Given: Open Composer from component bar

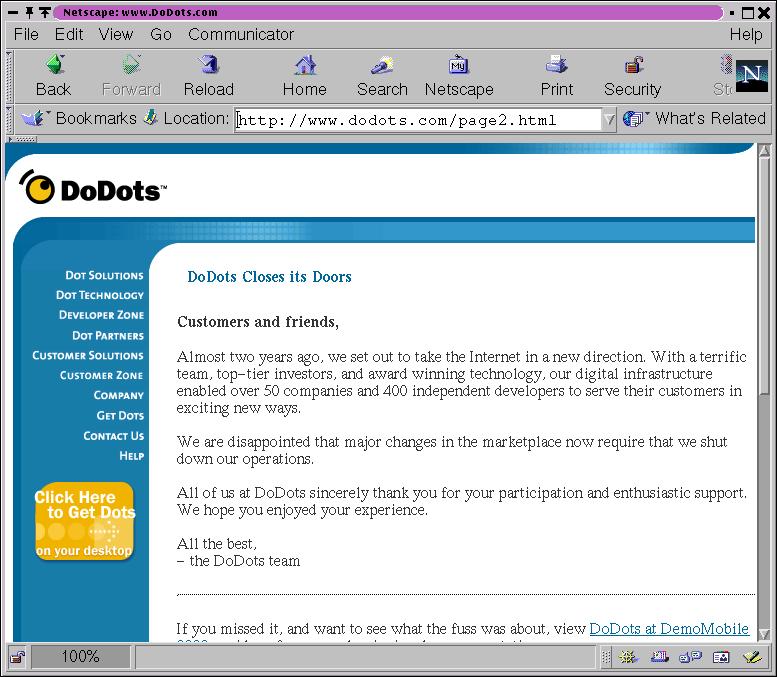Looking at the screenshot, I should click(x=752, y=658).
